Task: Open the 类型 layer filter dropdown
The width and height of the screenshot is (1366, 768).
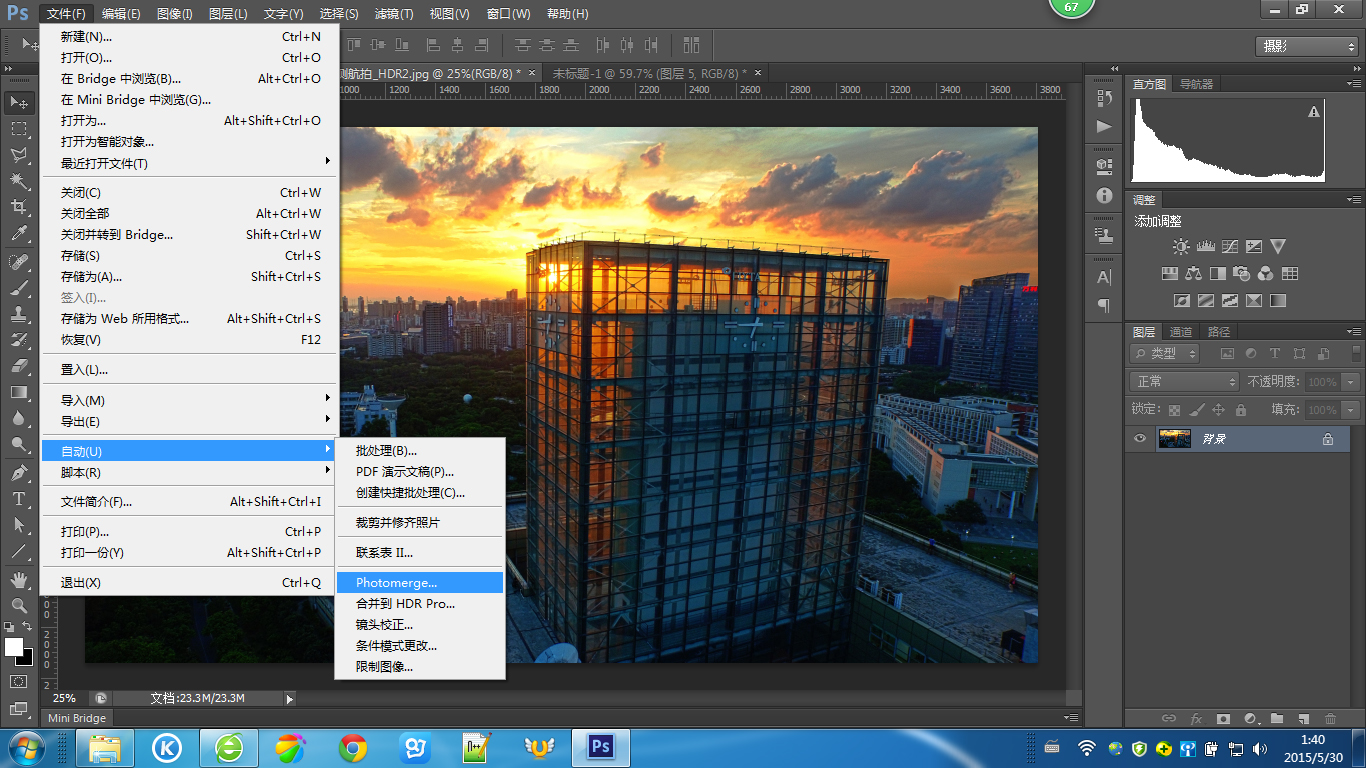Action: [x=1165, y=353]
